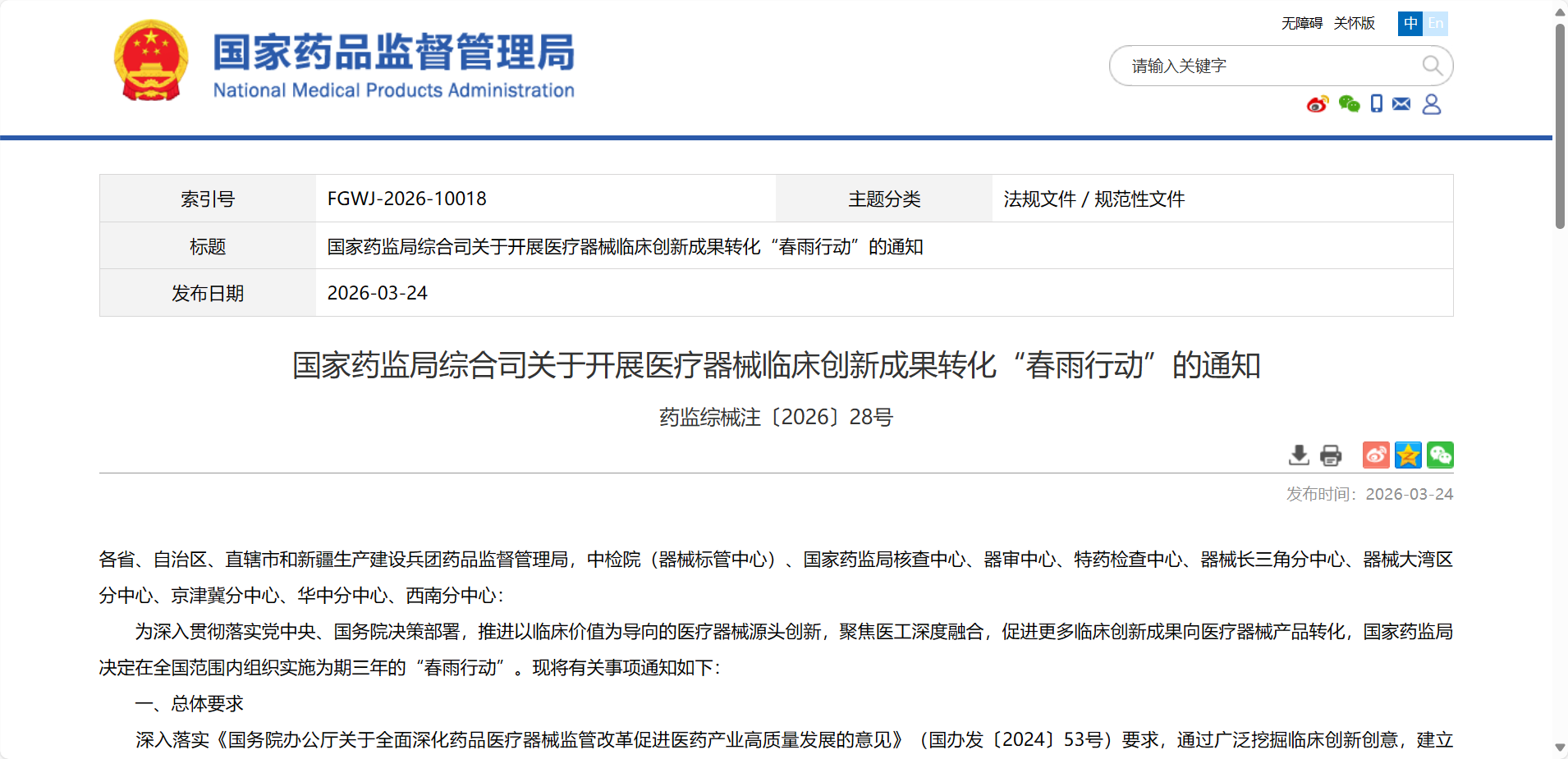Viewport: 1568px width, 759px height.
Task: Download the notice document
Action: (x=1300, y=455)
